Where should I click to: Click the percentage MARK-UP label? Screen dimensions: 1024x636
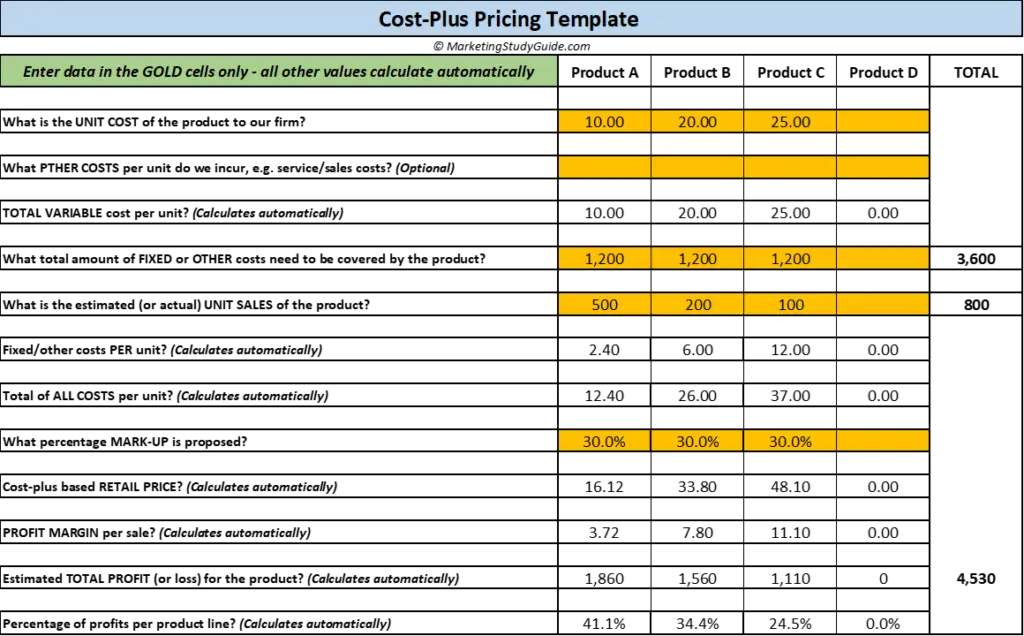pos(125,441)
